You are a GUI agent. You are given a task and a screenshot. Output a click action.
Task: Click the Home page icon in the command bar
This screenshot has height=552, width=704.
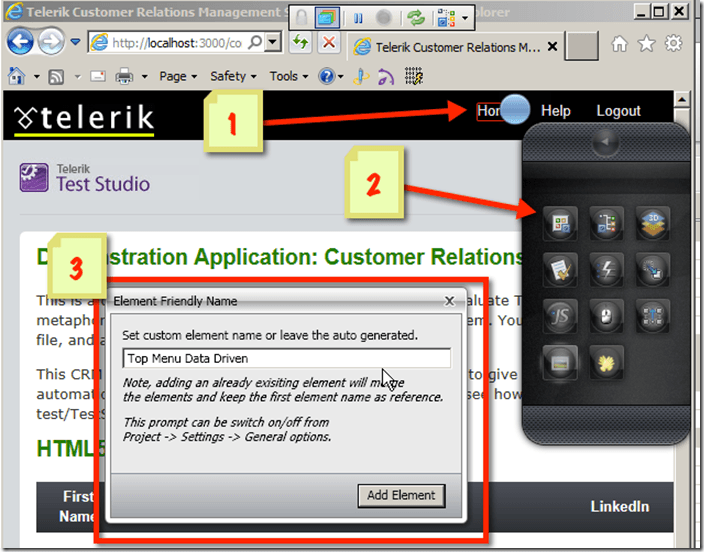[17, 76]
